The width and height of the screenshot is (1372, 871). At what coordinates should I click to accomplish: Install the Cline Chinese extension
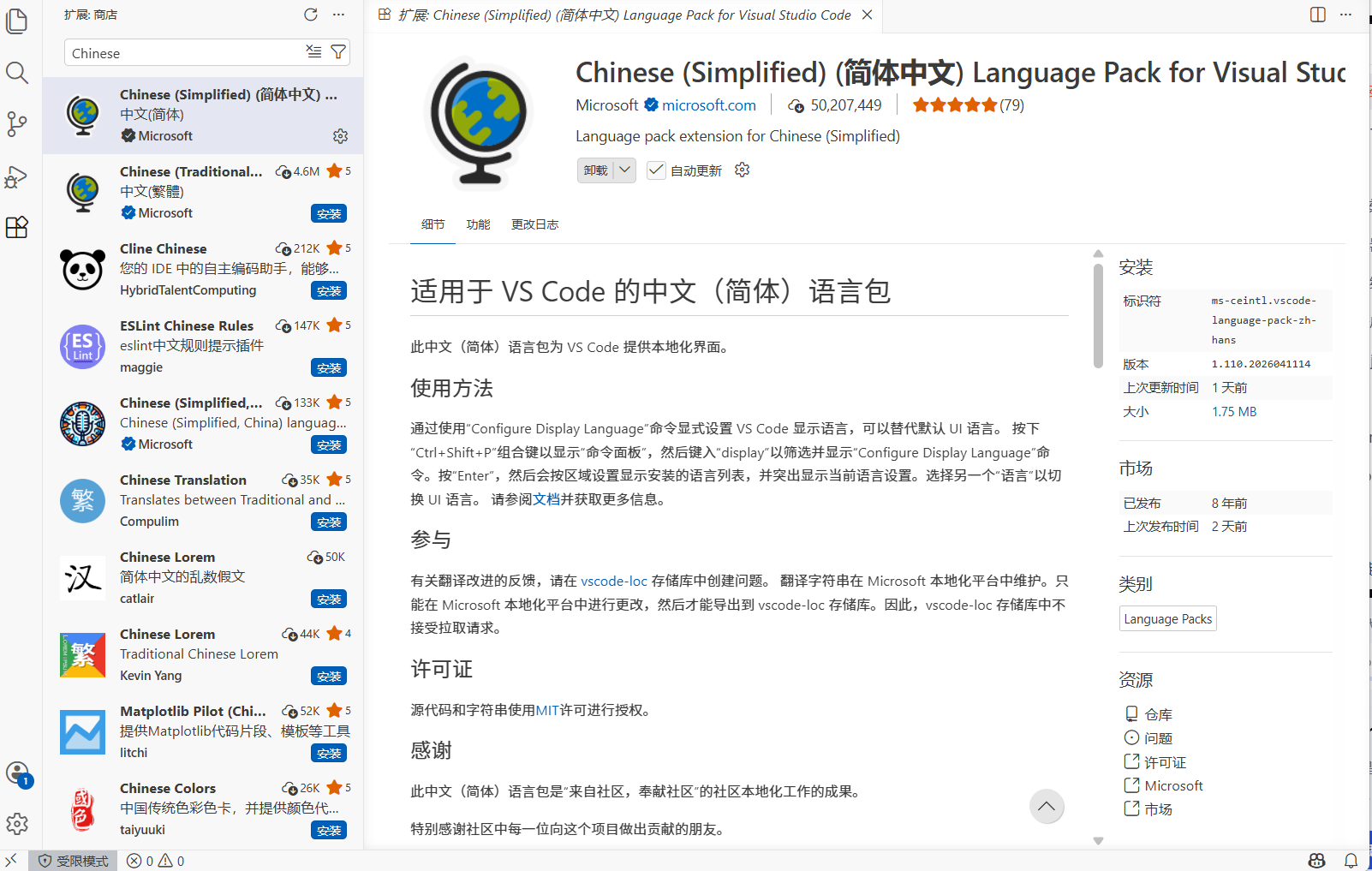tap(329, 290)
